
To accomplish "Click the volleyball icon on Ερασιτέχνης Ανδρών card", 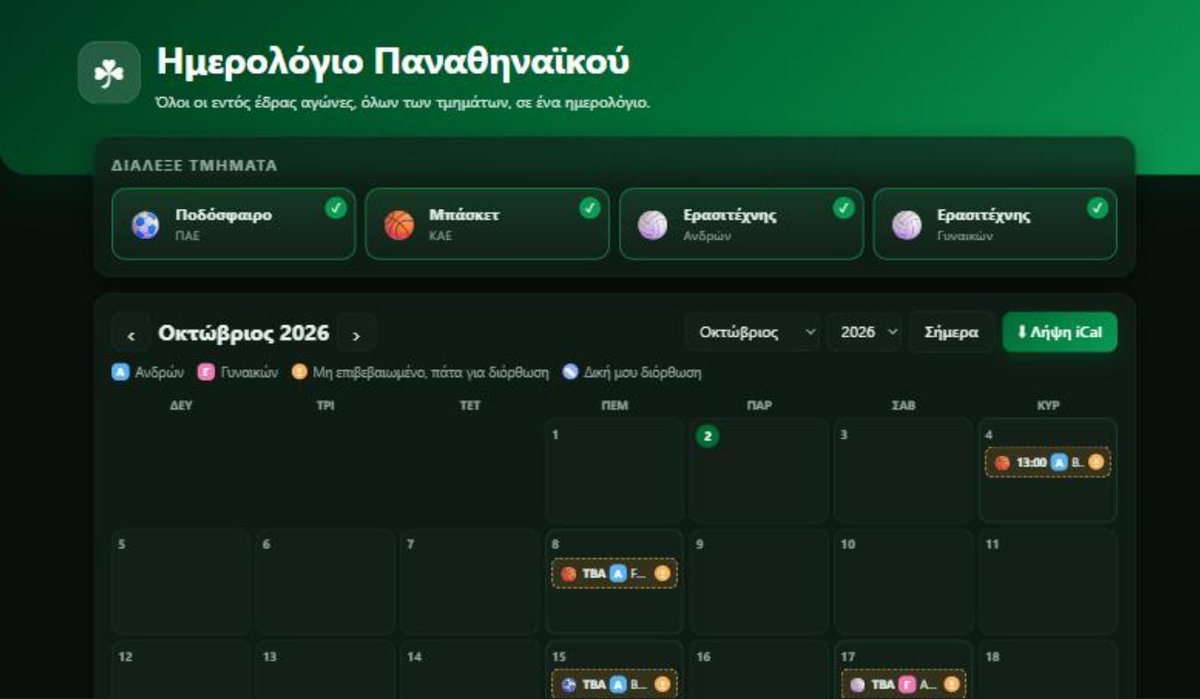I will (653, 225).
